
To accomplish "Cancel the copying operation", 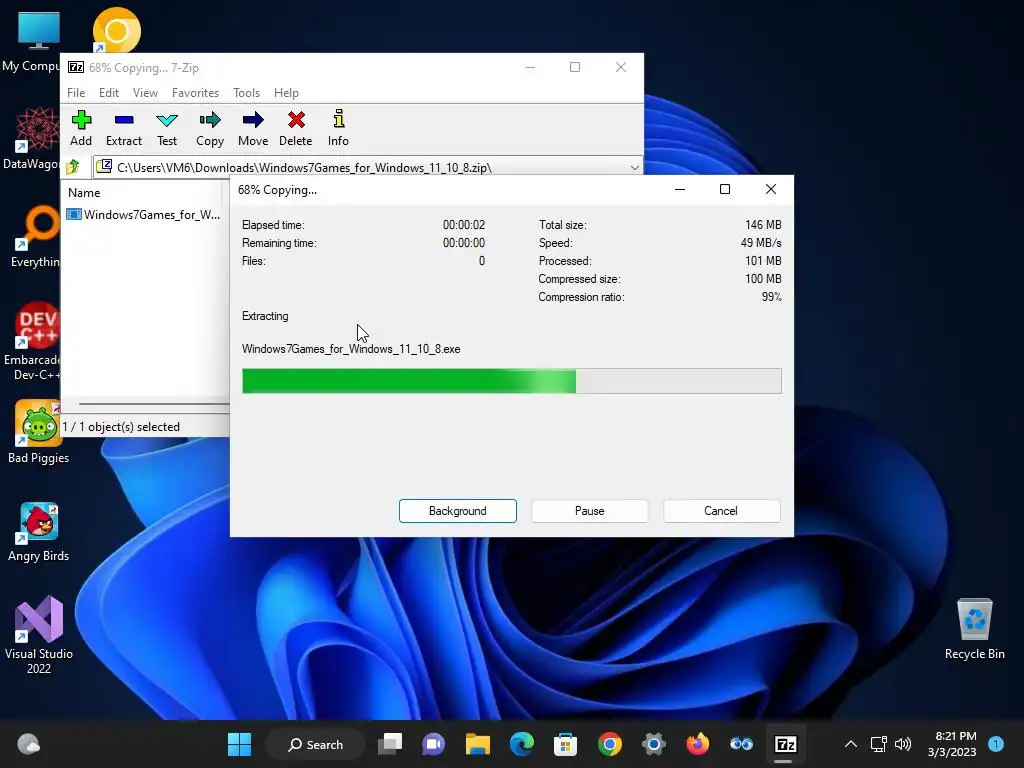I will [721, 511].
